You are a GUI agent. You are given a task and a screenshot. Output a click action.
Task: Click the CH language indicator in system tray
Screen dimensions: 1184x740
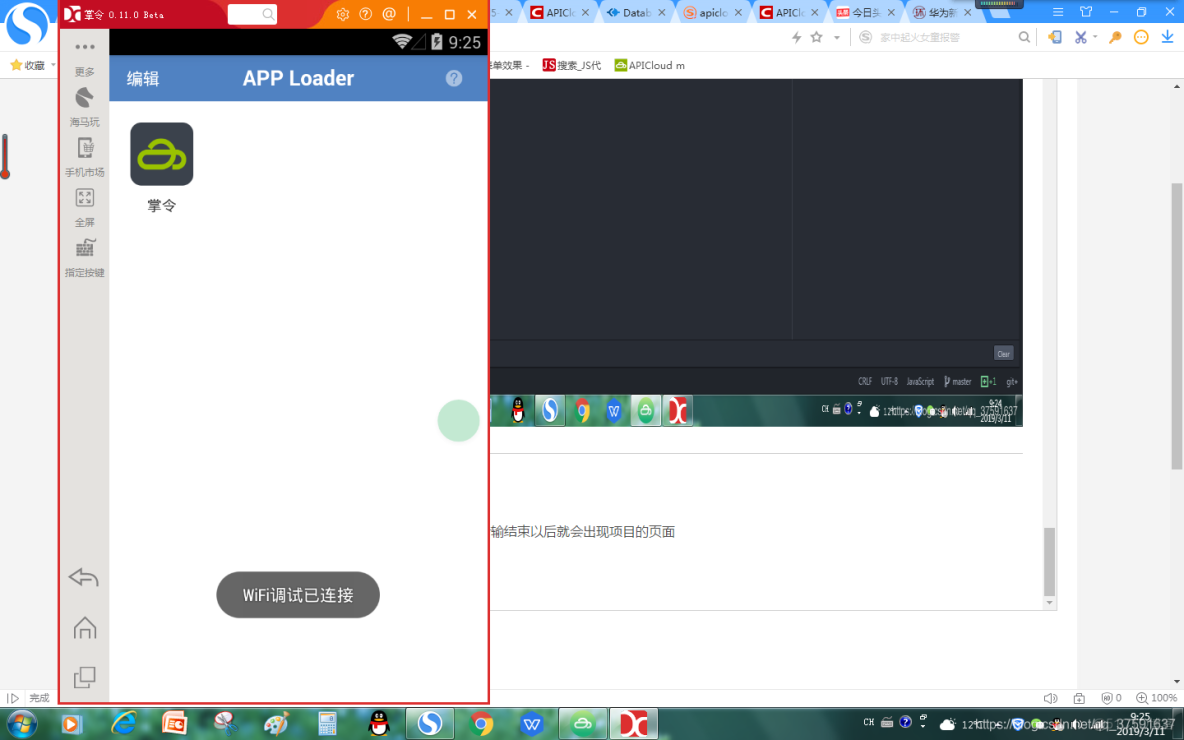pos(868,723)
